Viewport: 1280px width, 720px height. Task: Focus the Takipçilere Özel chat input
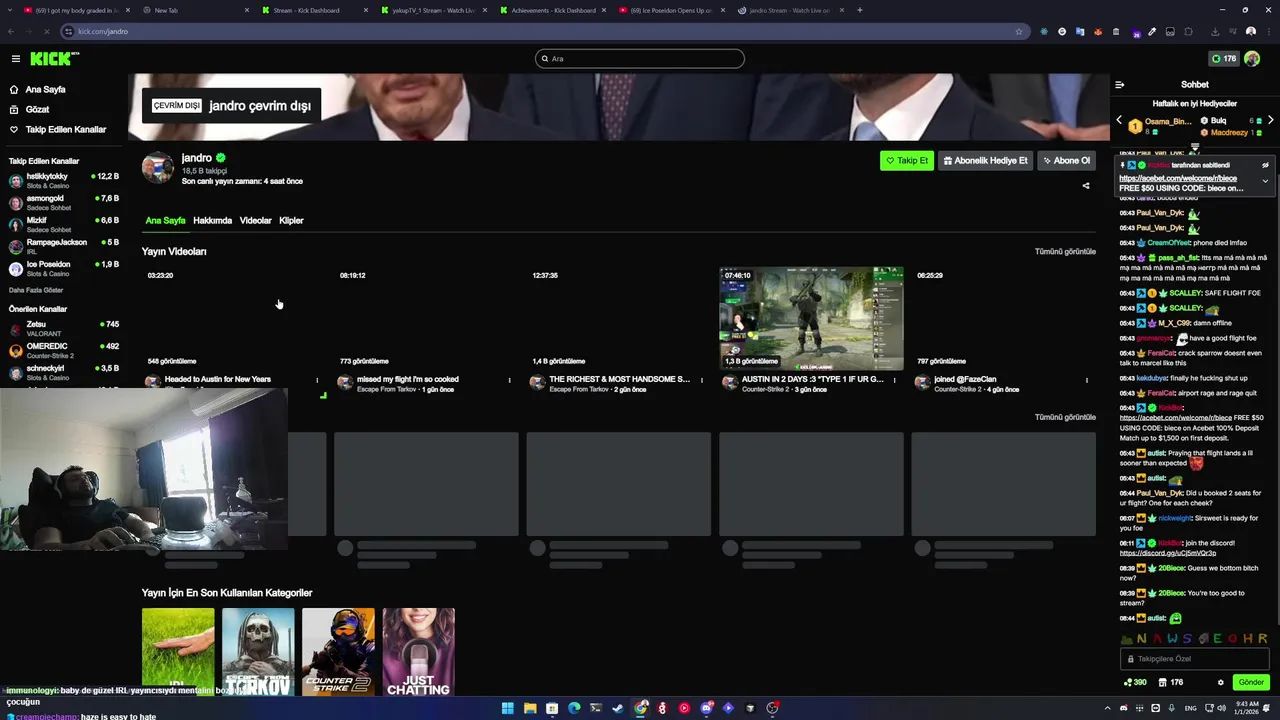(x=1195, y=659)
